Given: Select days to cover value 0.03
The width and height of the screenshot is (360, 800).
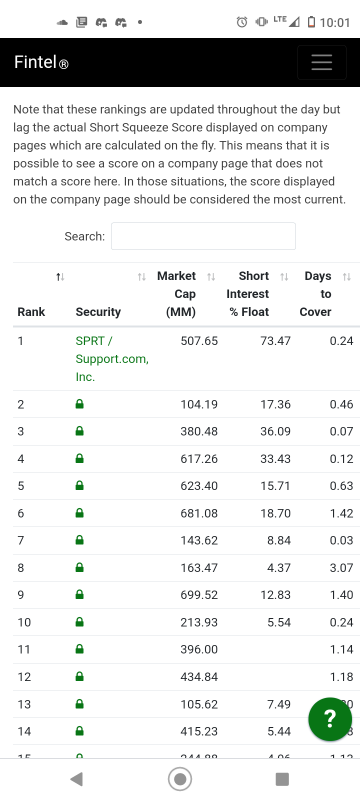Looking at the screenshot, I should pyautogui.click(x=341, y=540).
